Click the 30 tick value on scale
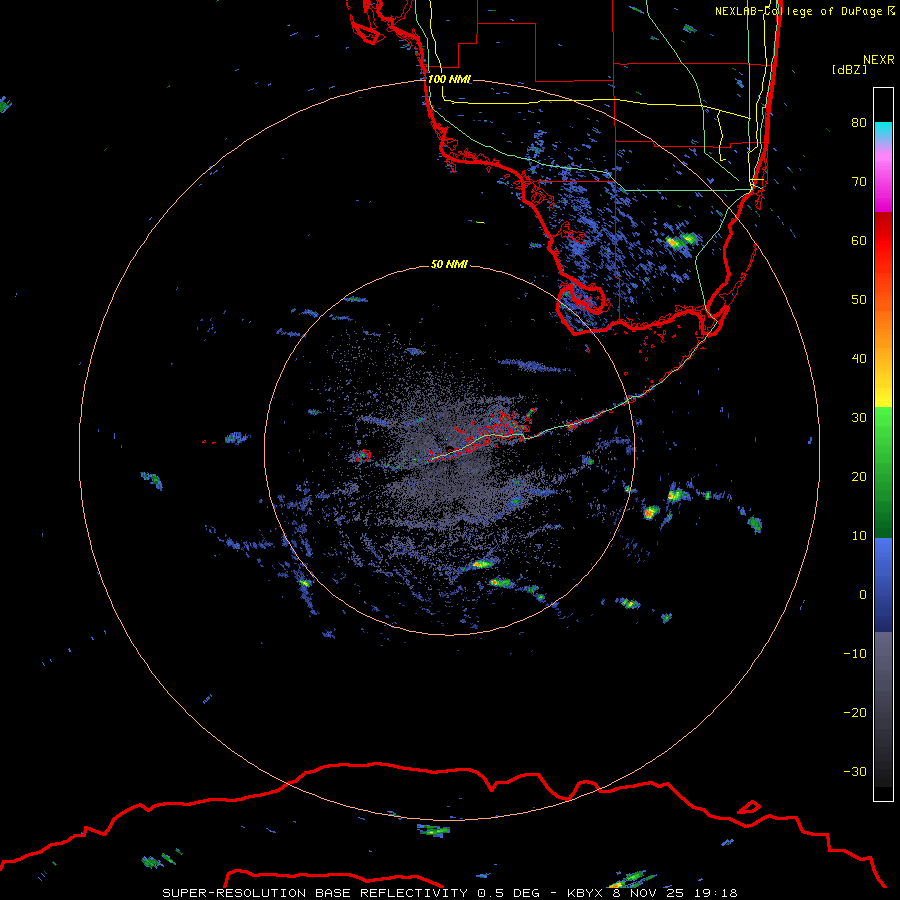The image size is (900, 900). pos(859,417)
